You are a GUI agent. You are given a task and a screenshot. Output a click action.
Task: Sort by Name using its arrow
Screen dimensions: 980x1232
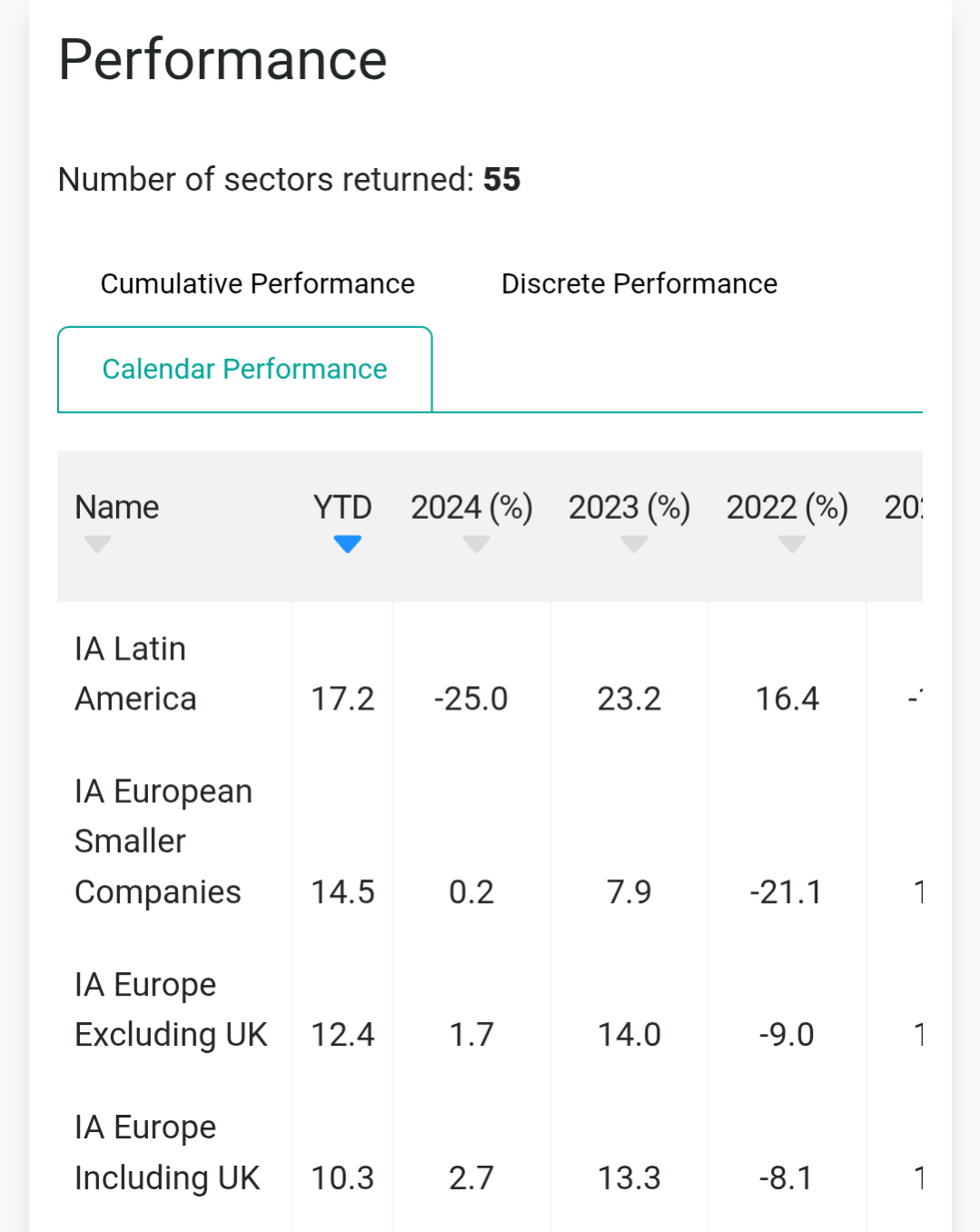(97, 544)
